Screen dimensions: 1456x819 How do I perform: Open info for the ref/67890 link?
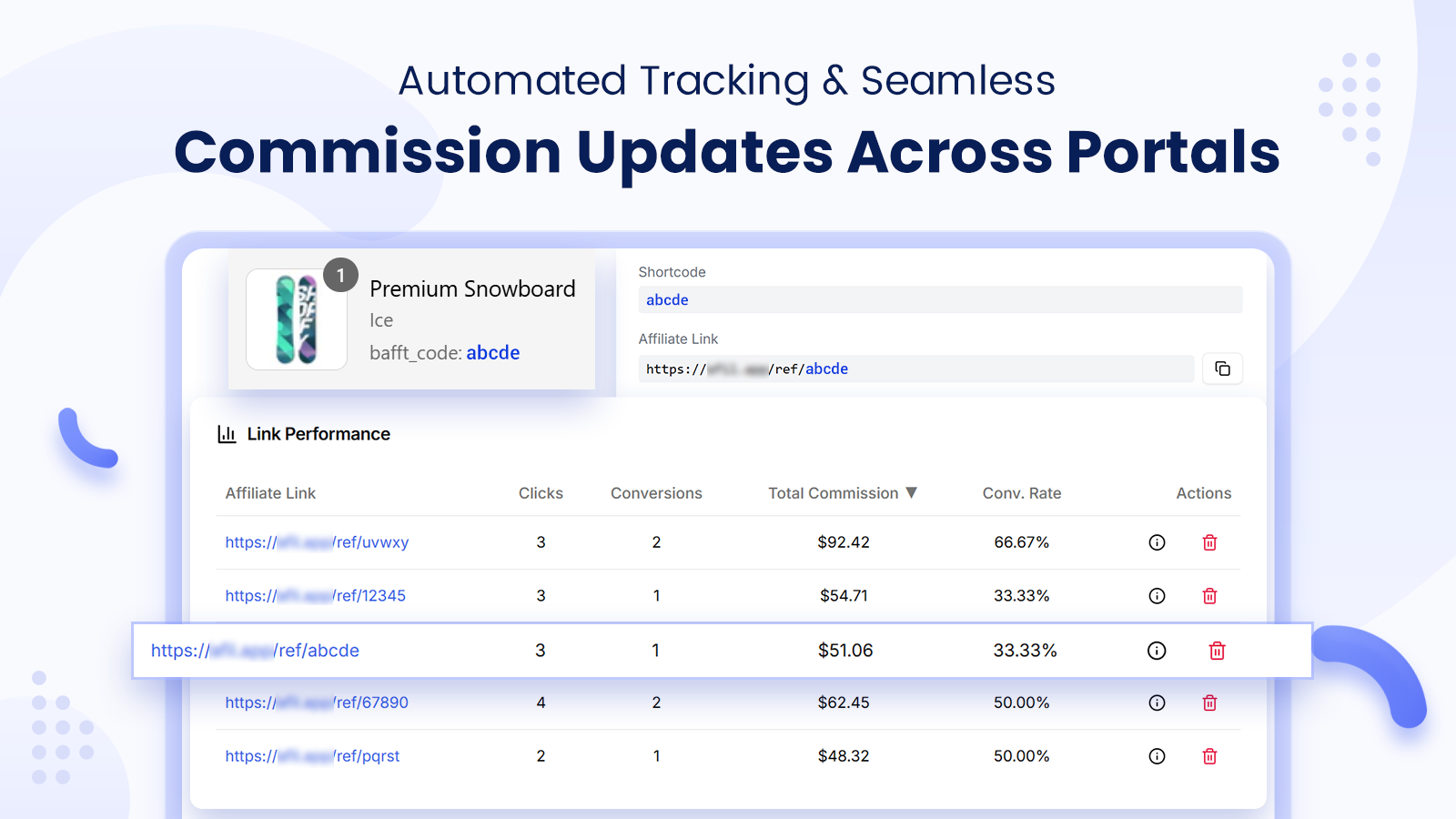pyautogui.click(x=1157, y=703)
